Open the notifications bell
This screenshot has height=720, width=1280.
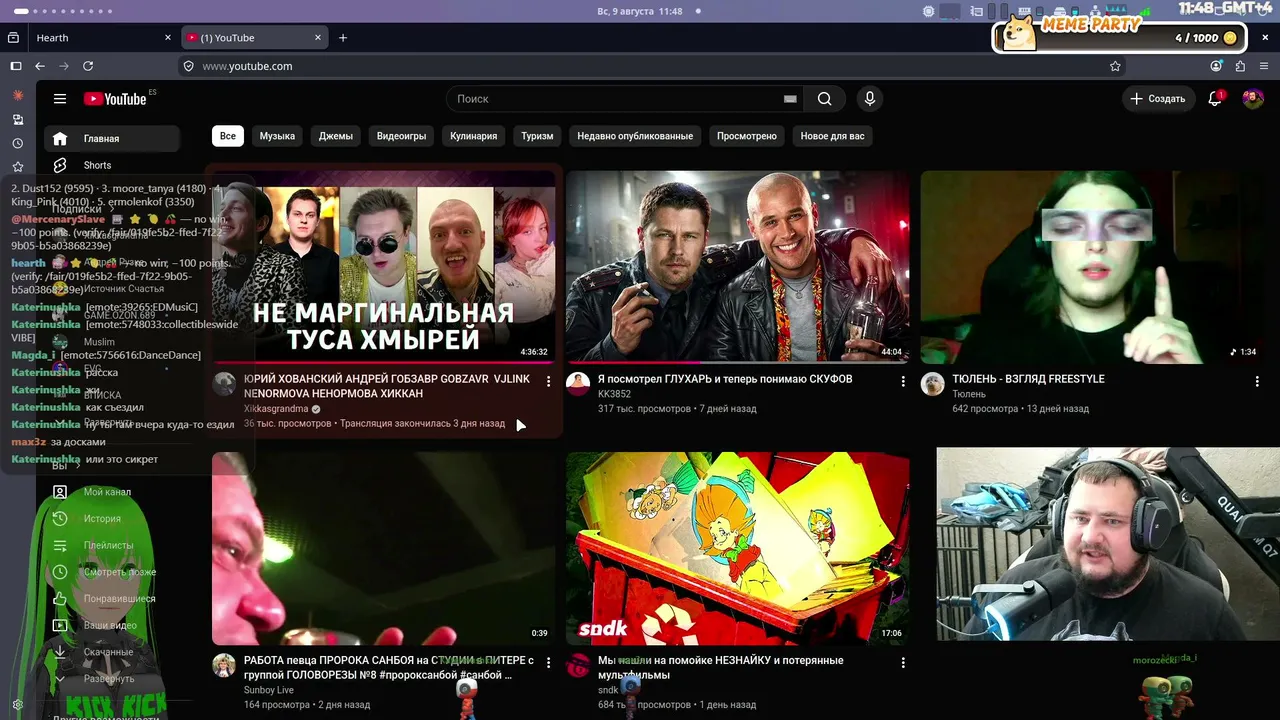(x=1215, y=98)
